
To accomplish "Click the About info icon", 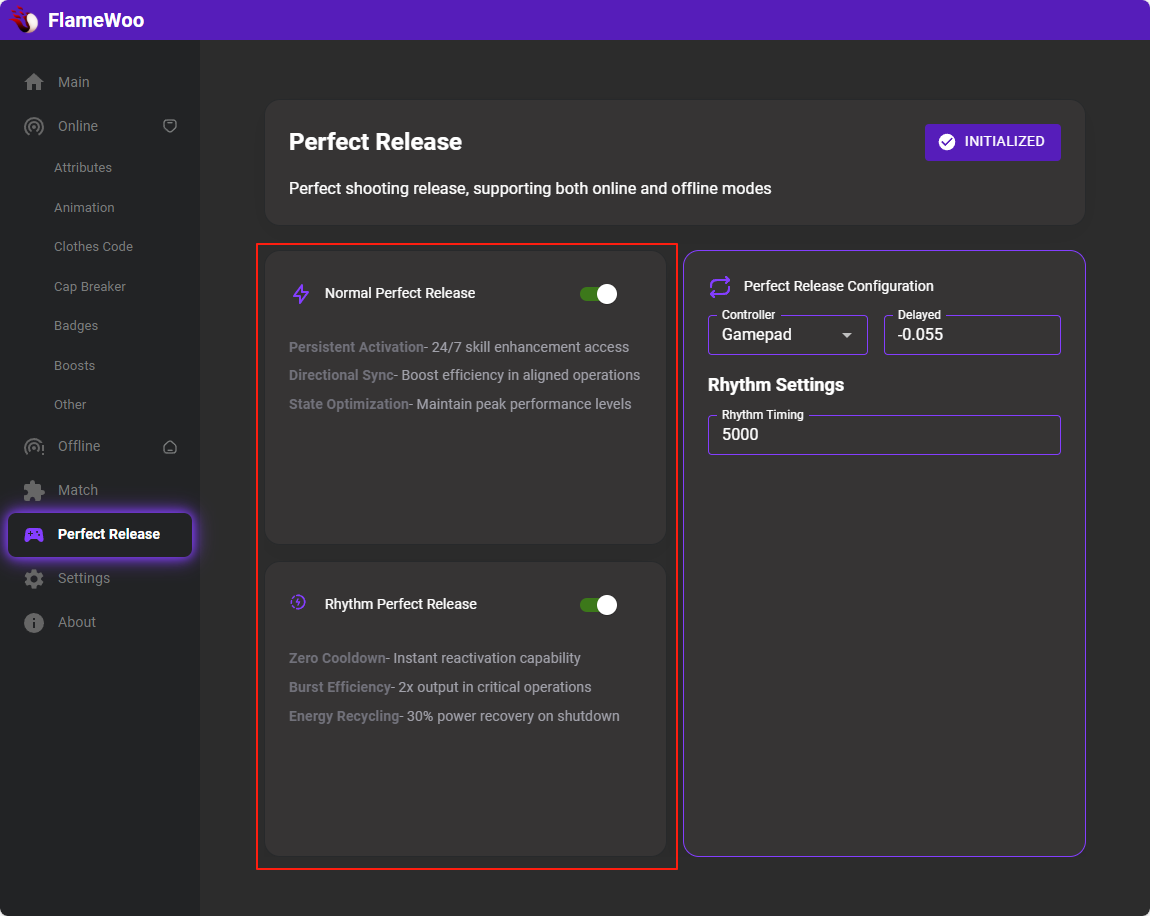I will click(34, 623).
